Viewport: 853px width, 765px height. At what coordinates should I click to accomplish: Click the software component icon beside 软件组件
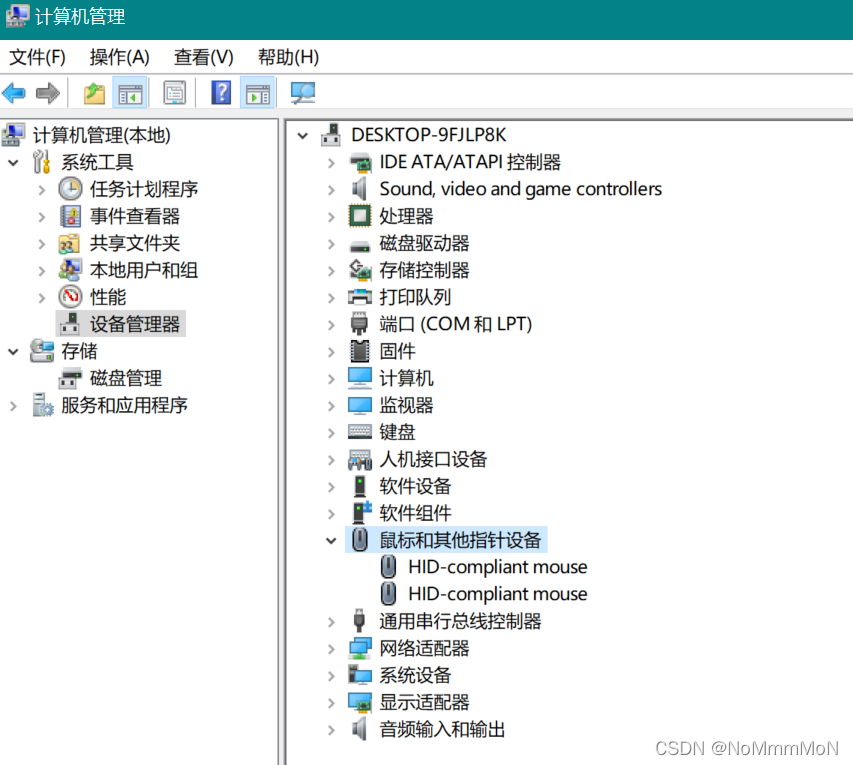(x=361, y=513)
